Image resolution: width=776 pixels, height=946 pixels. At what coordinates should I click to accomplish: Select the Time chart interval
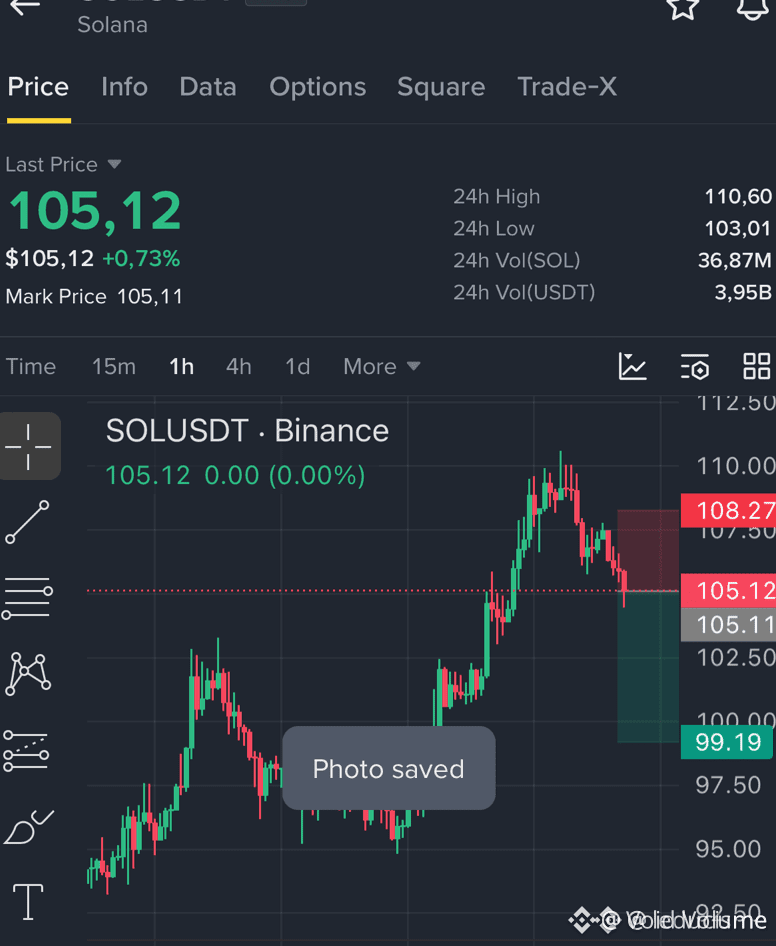click(31, 366)
